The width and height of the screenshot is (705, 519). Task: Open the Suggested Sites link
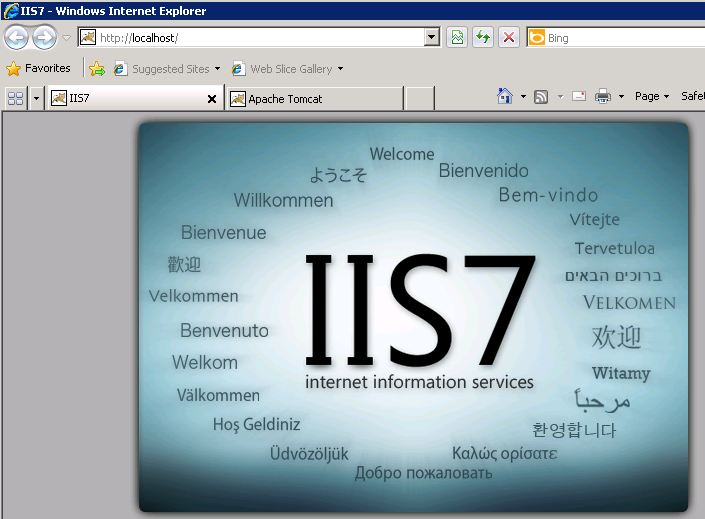pos(170,69)
